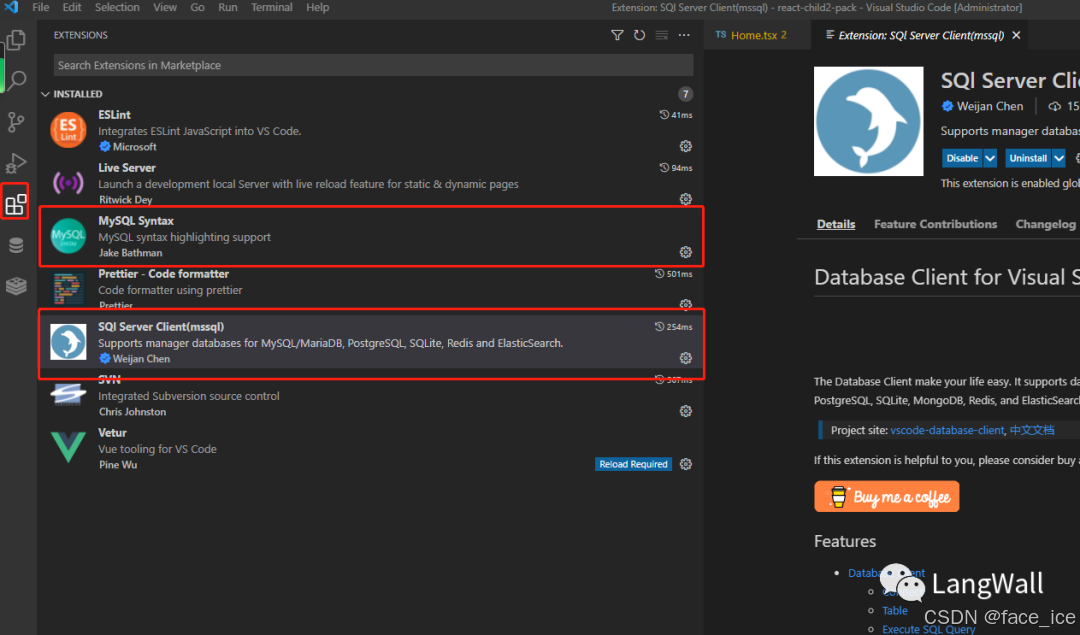This screenshot has width=1080, height=635.
Task: Open the ESLint extension settings gear
Action: [685, 145]
